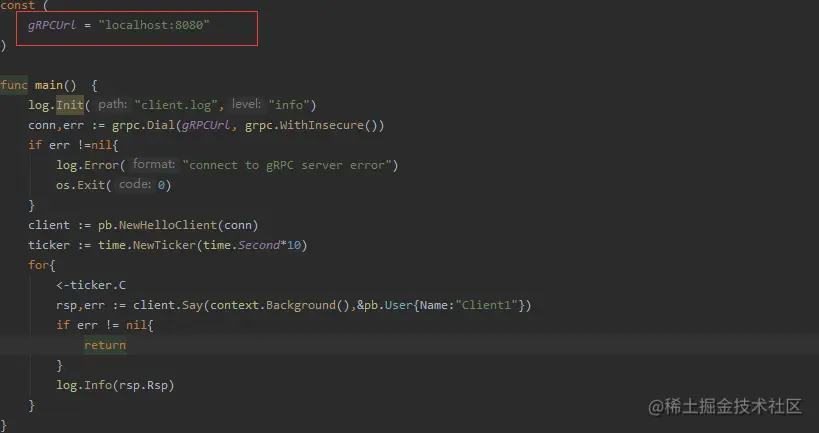Select the "Client1" name string
Viewport: 819px width, 433px height.
(x=486, y=305)
